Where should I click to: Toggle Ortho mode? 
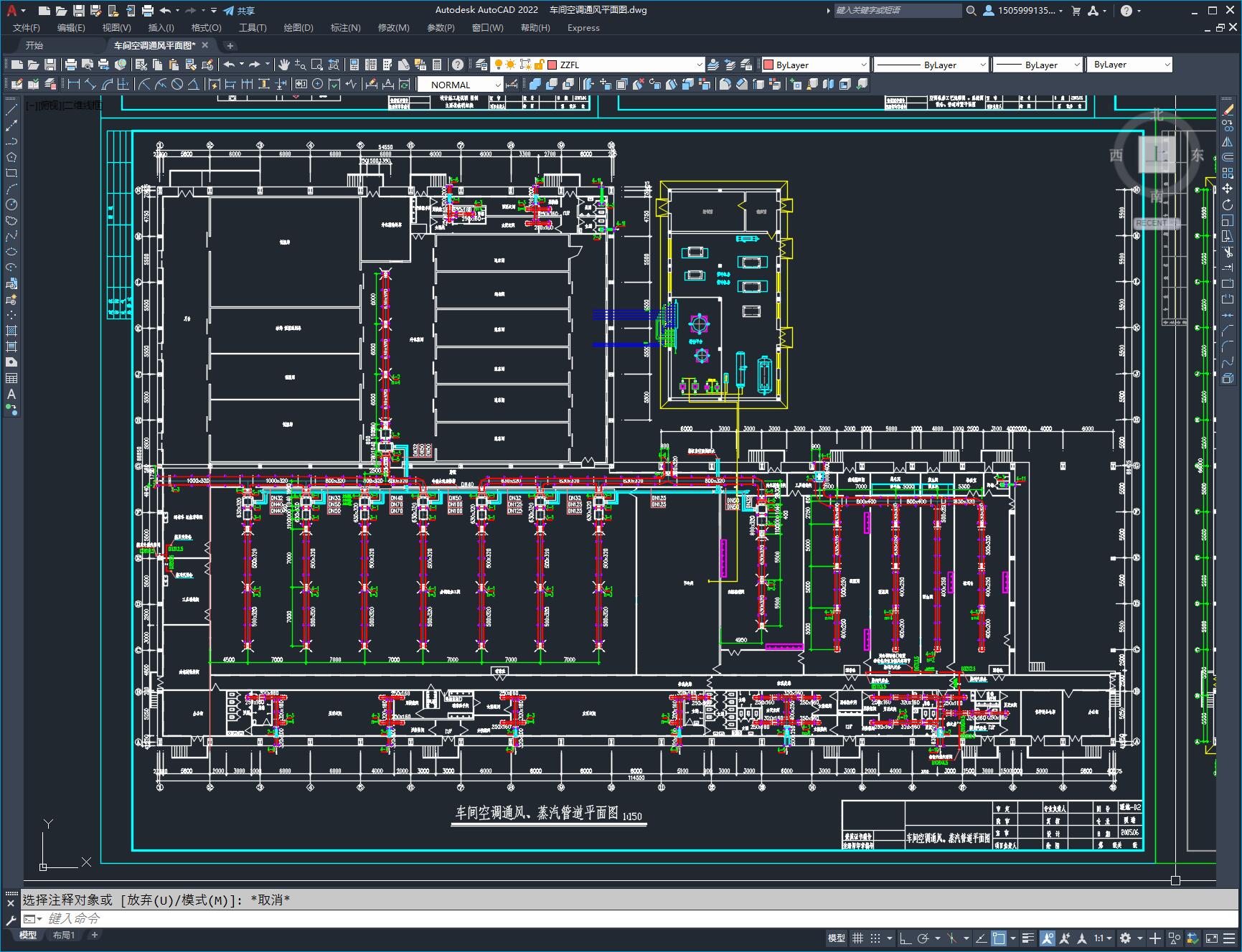point(905,938)
